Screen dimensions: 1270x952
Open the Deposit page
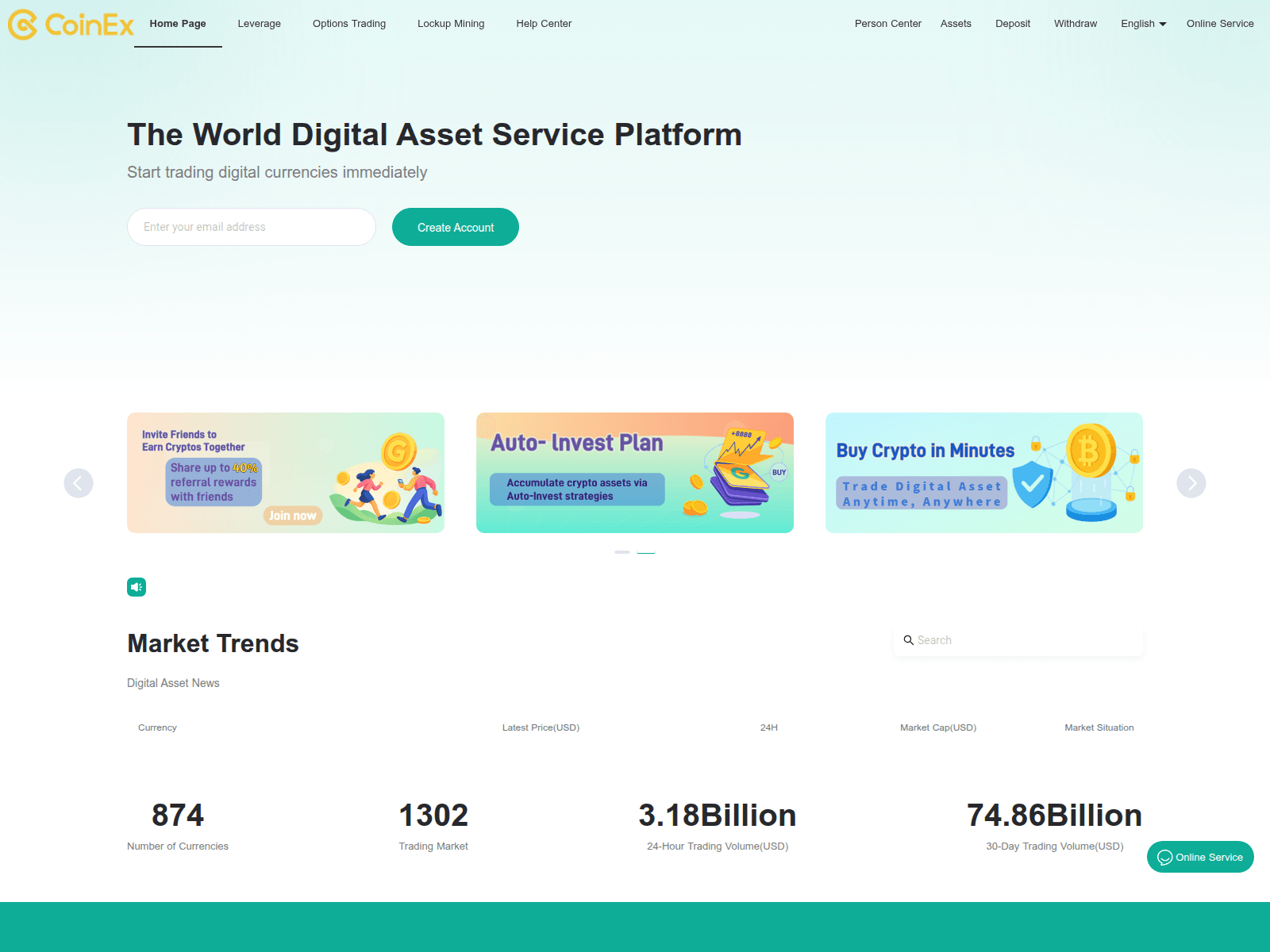click(x=1013, y=24)
